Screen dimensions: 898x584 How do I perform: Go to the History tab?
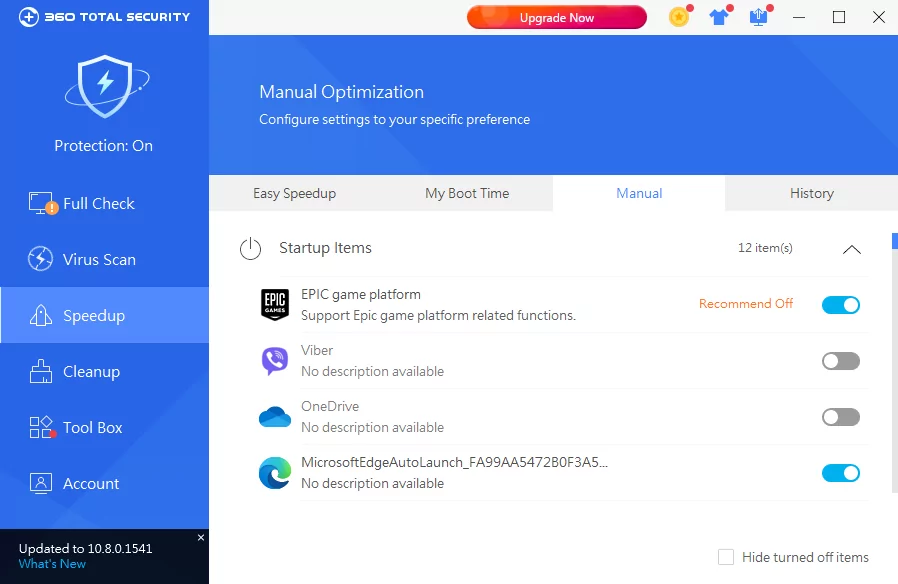pos(812,194)
